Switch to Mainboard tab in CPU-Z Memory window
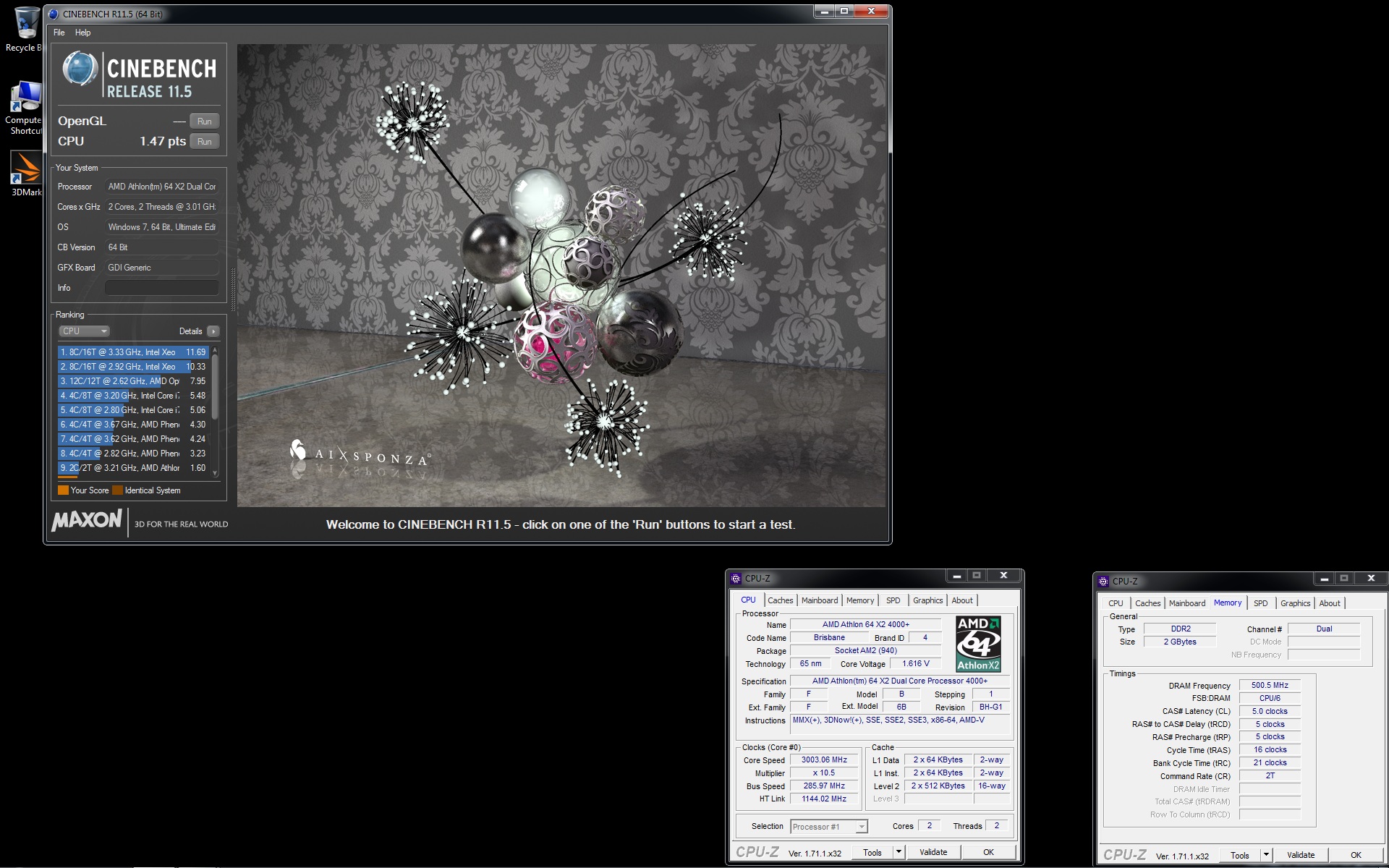The image size is (1389, 868). 1187,603
